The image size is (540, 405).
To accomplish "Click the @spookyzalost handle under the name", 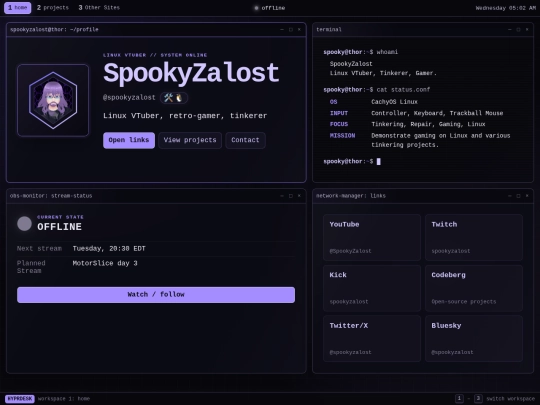I will click(x=129, y=98).
